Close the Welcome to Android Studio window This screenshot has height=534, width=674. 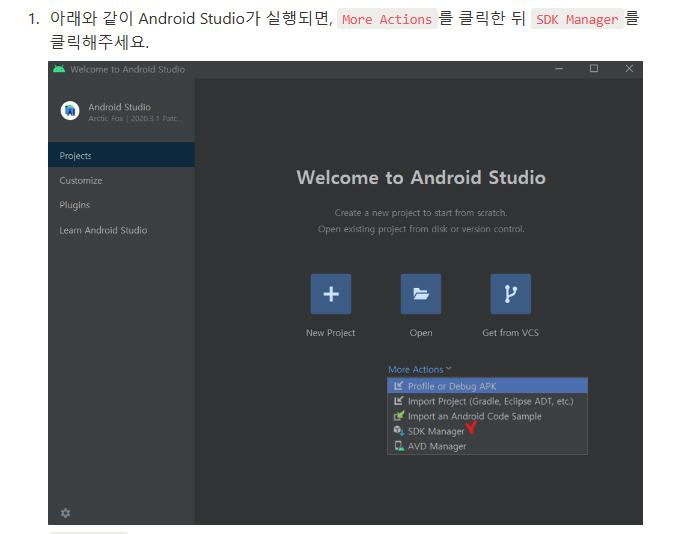[629, 69]
